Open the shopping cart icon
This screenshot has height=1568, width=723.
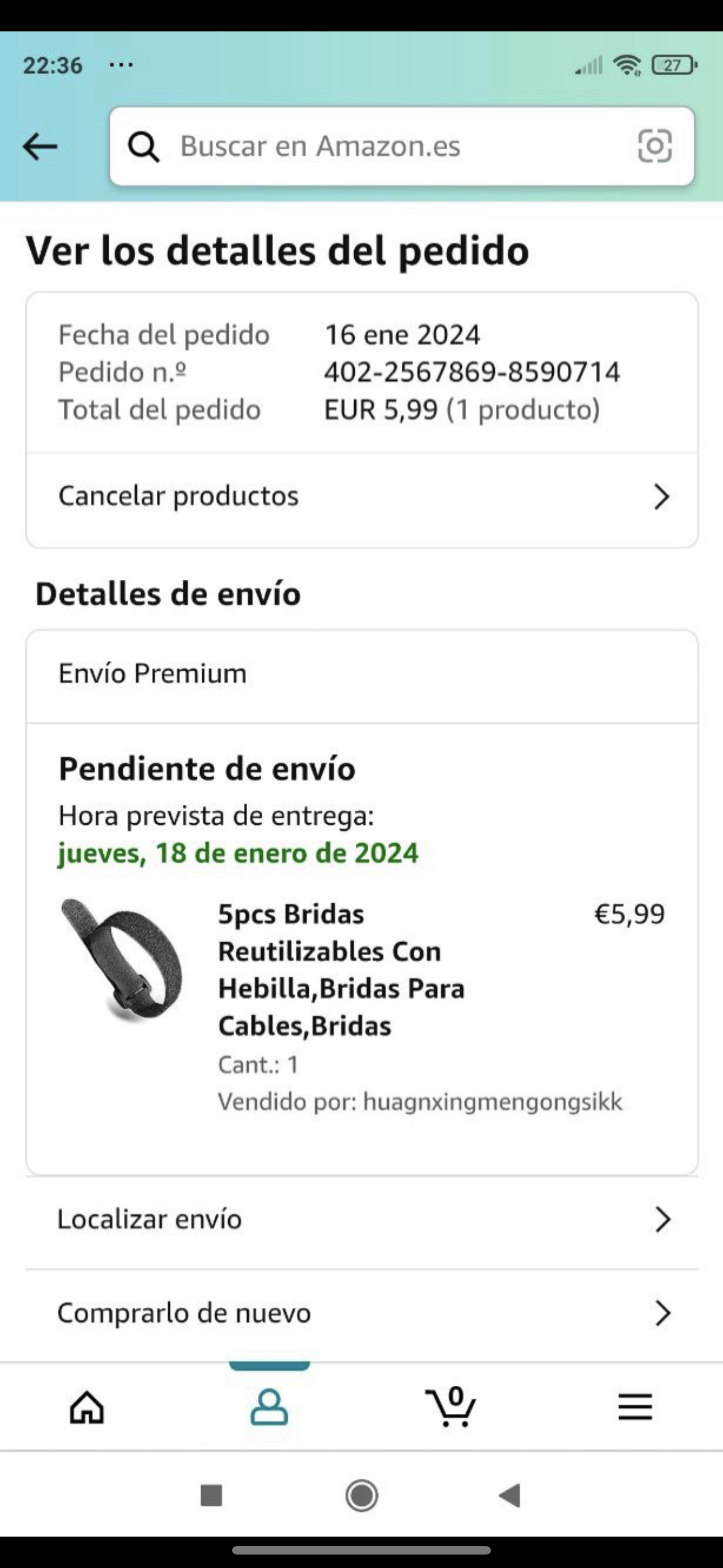click(451, 1407)
